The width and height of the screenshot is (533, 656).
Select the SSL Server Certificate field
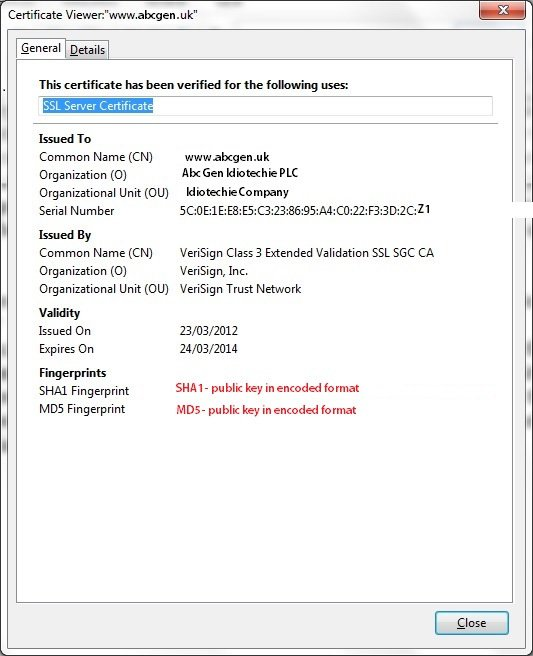tap(265, 106)
